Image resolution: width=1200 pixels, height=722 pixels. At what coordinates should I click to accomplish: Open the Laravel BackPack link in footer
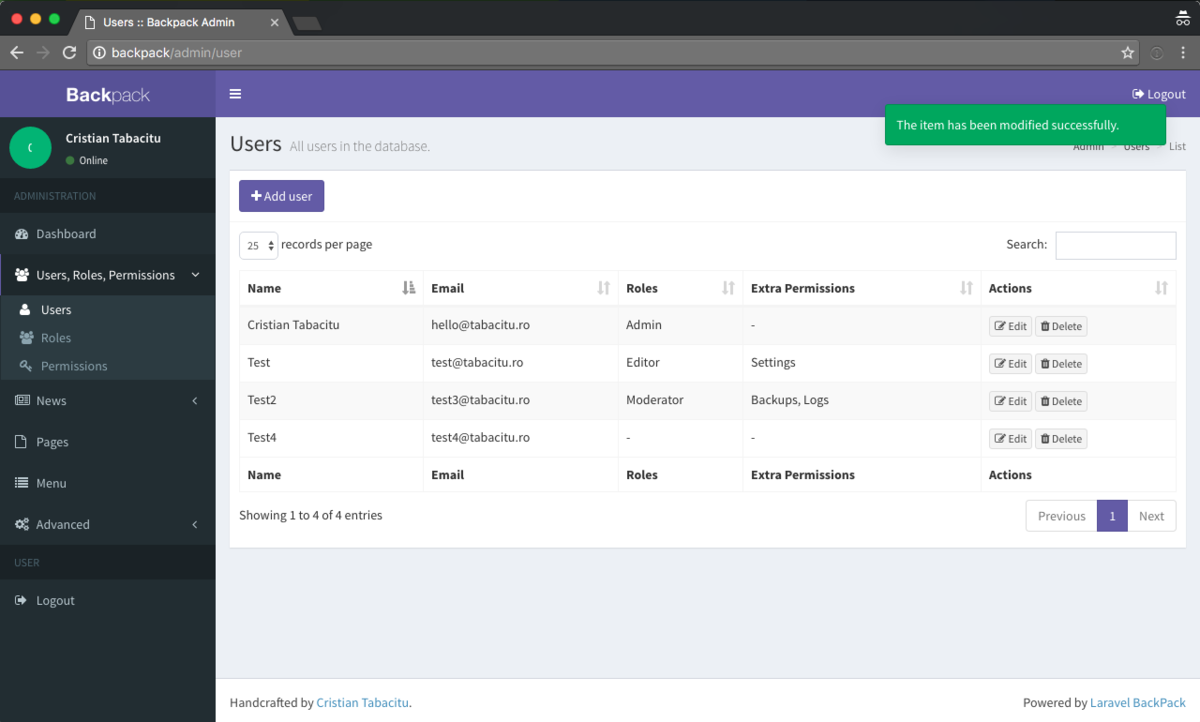pyautogui.click(x=1138, y=702)
